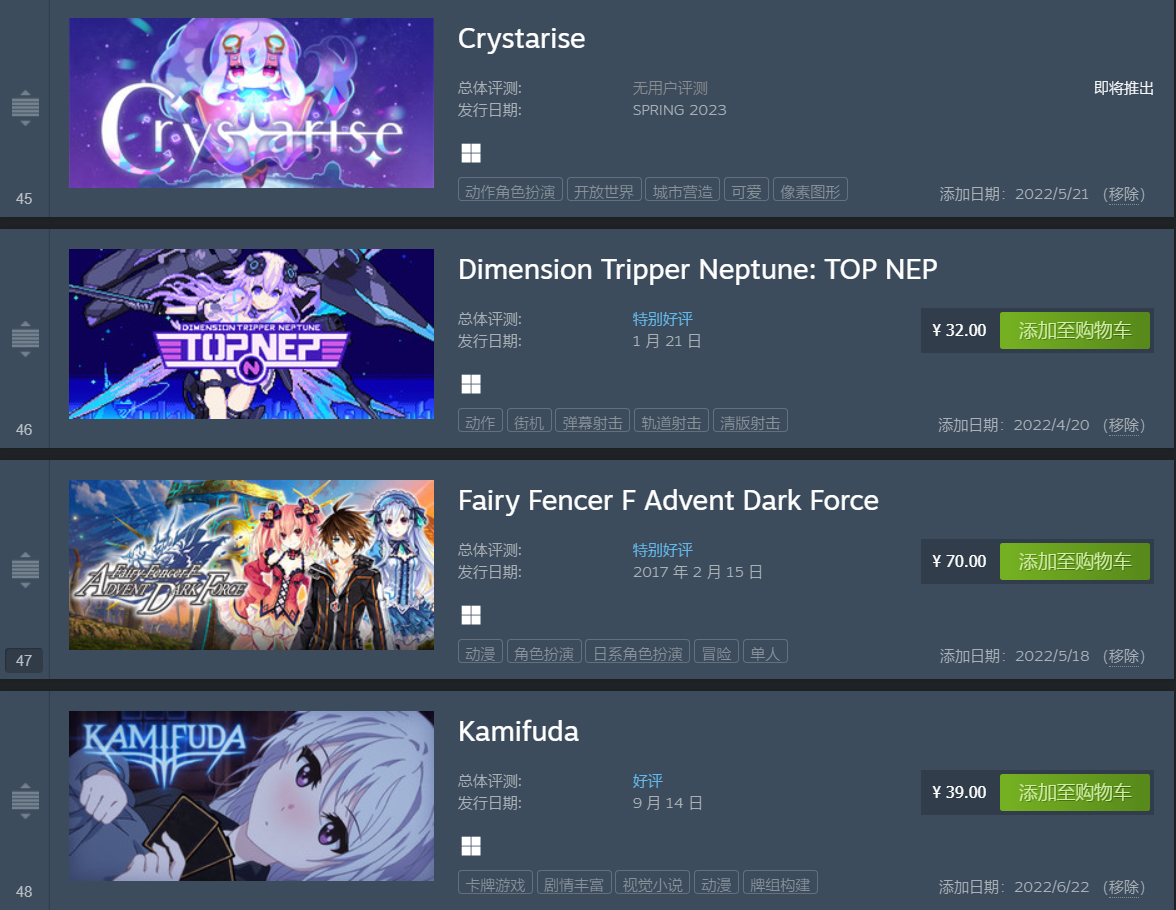This screenshot has height=910, width=1176.
Task: Click the Windows platform icon under Crystarise
Action: tap(471, 153)
